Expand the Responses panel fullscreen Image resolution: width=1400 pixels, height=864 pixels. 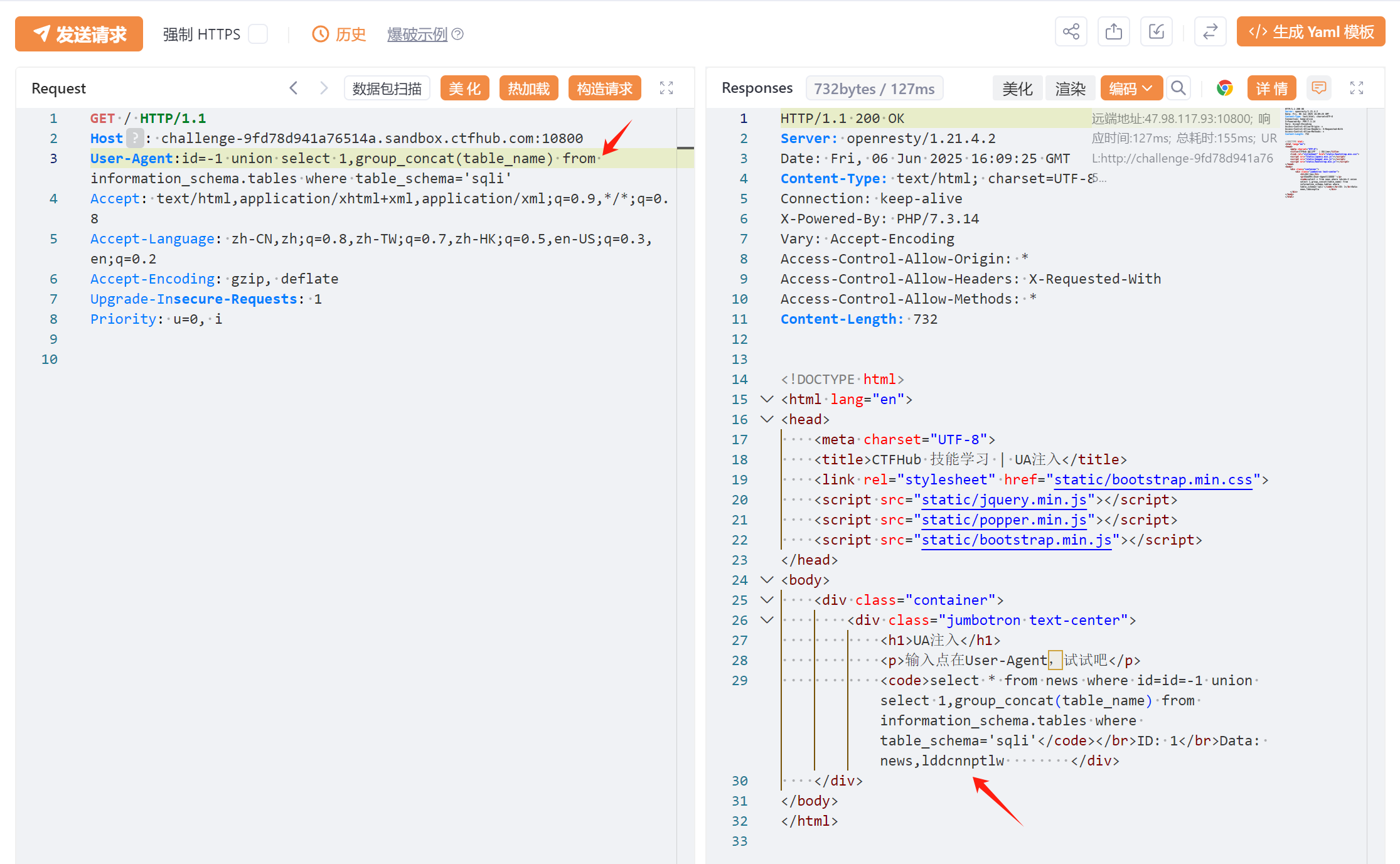click(x=1357, y=88)
